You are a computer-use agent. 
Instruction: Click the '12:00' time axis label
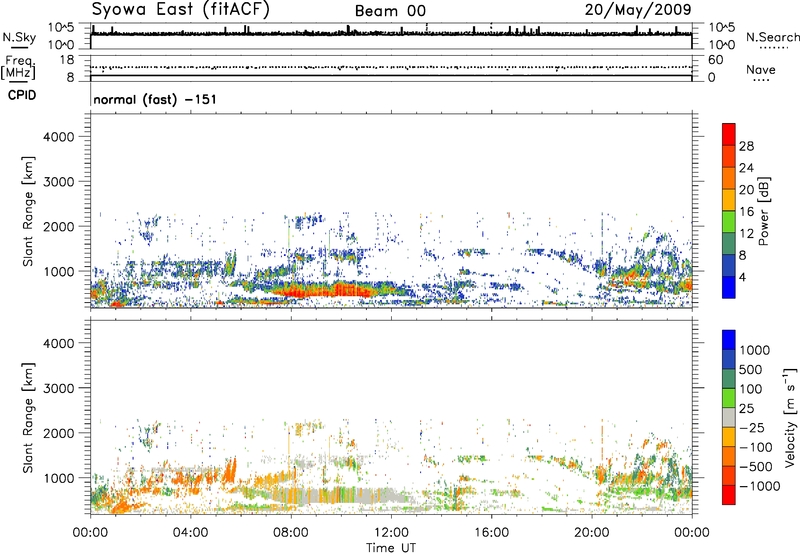391,533
